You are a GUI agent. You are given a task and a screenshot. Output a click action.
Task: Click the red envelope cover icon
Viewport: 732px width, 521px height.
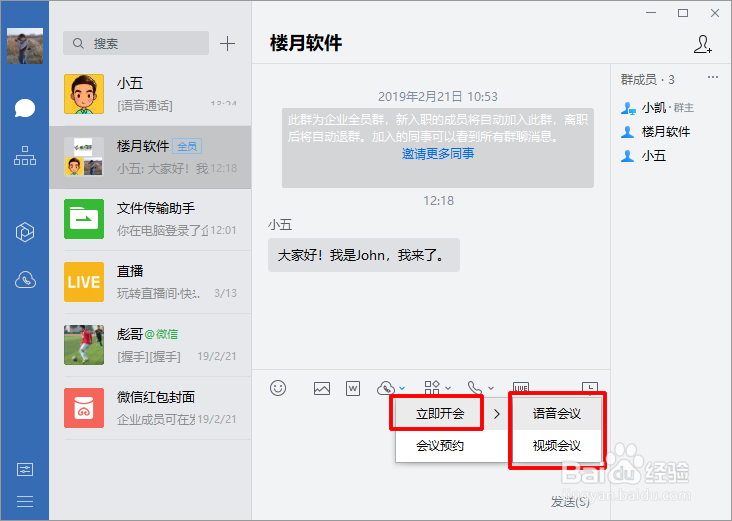[84, 408]
